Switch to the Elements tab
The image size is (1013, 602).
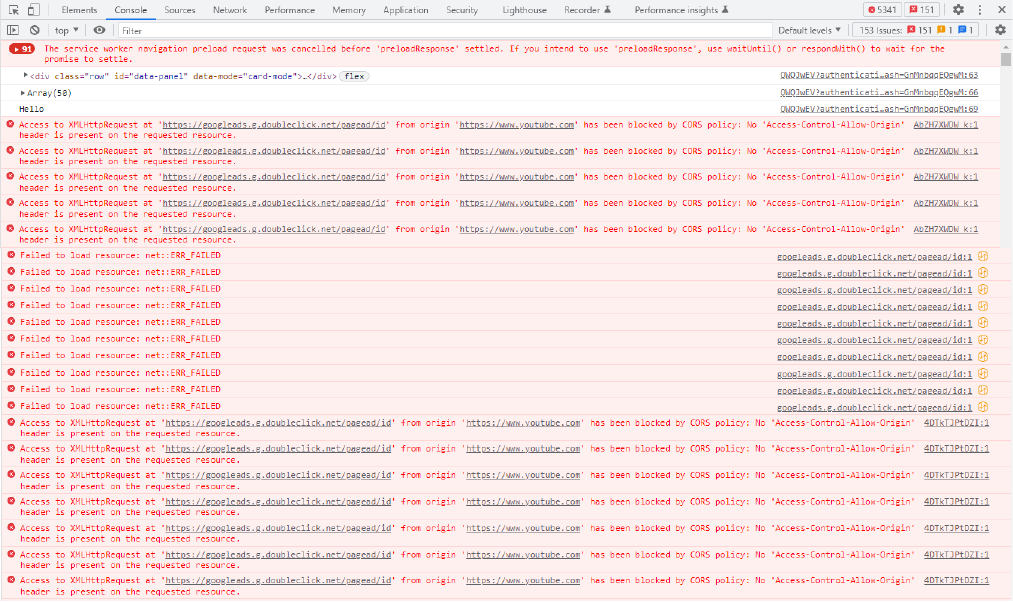click(x=79, y=10)
